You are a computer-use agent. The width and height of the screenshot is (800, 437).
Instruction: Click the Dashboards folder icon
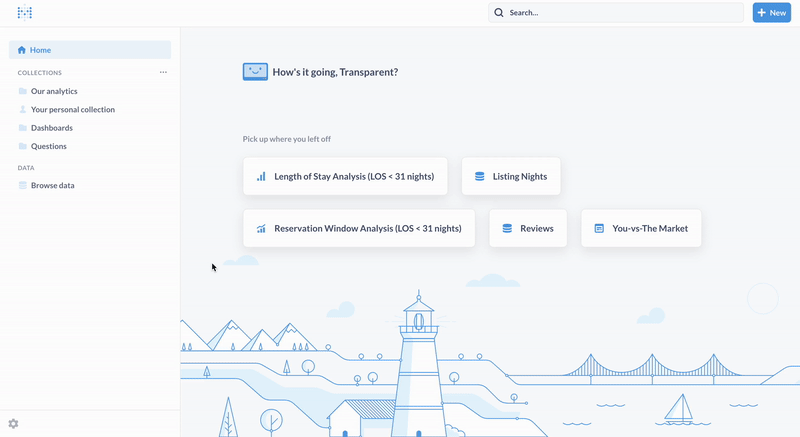[x=22, y=128]
